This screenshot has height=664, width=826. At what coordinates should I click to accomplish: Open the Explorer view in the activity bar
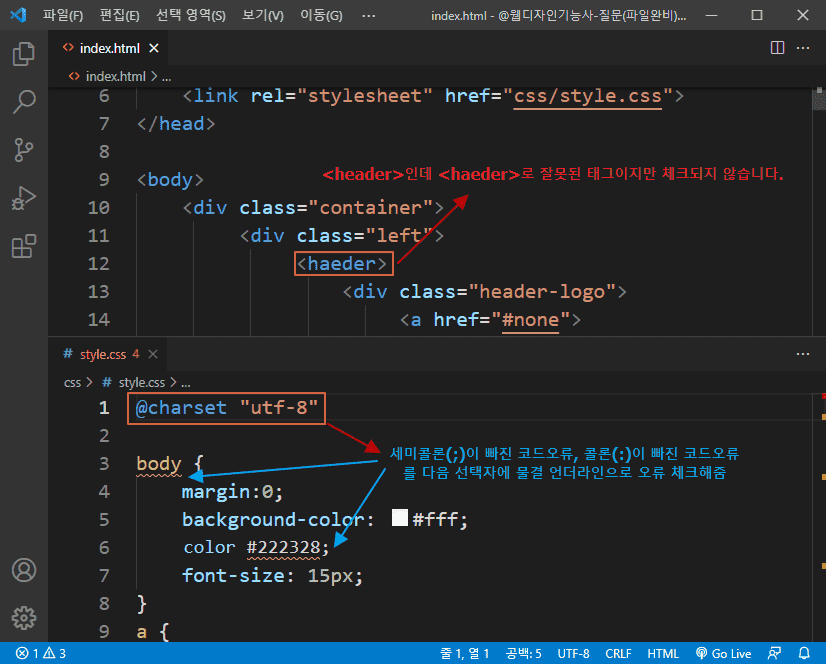point(24,53)
